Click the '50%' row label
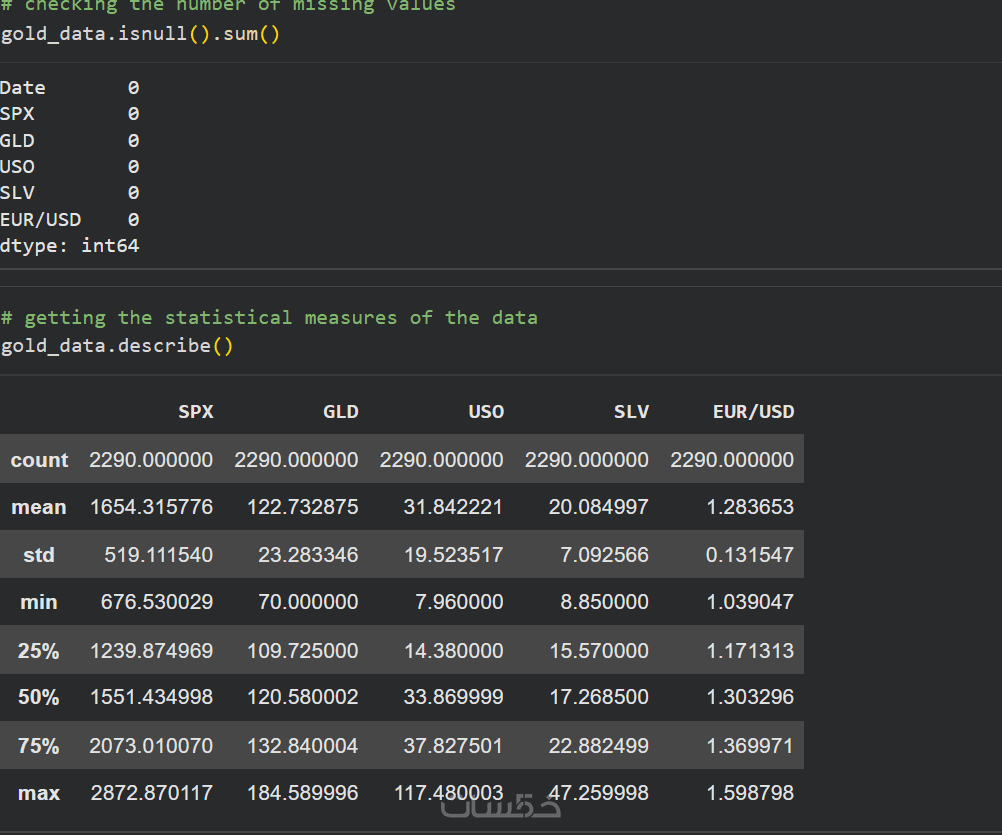Image resolution: width=1002 pixels, height=835 pixels. [38, 696]
